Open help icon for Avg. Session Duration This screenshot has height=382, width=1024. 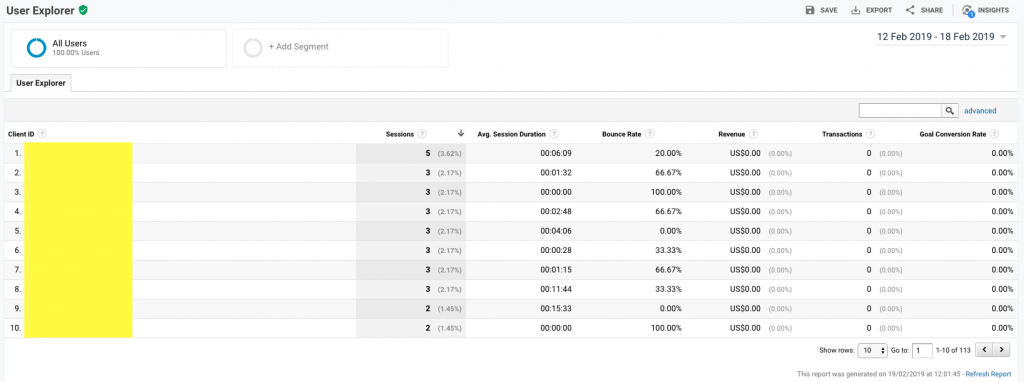[554, 134]
